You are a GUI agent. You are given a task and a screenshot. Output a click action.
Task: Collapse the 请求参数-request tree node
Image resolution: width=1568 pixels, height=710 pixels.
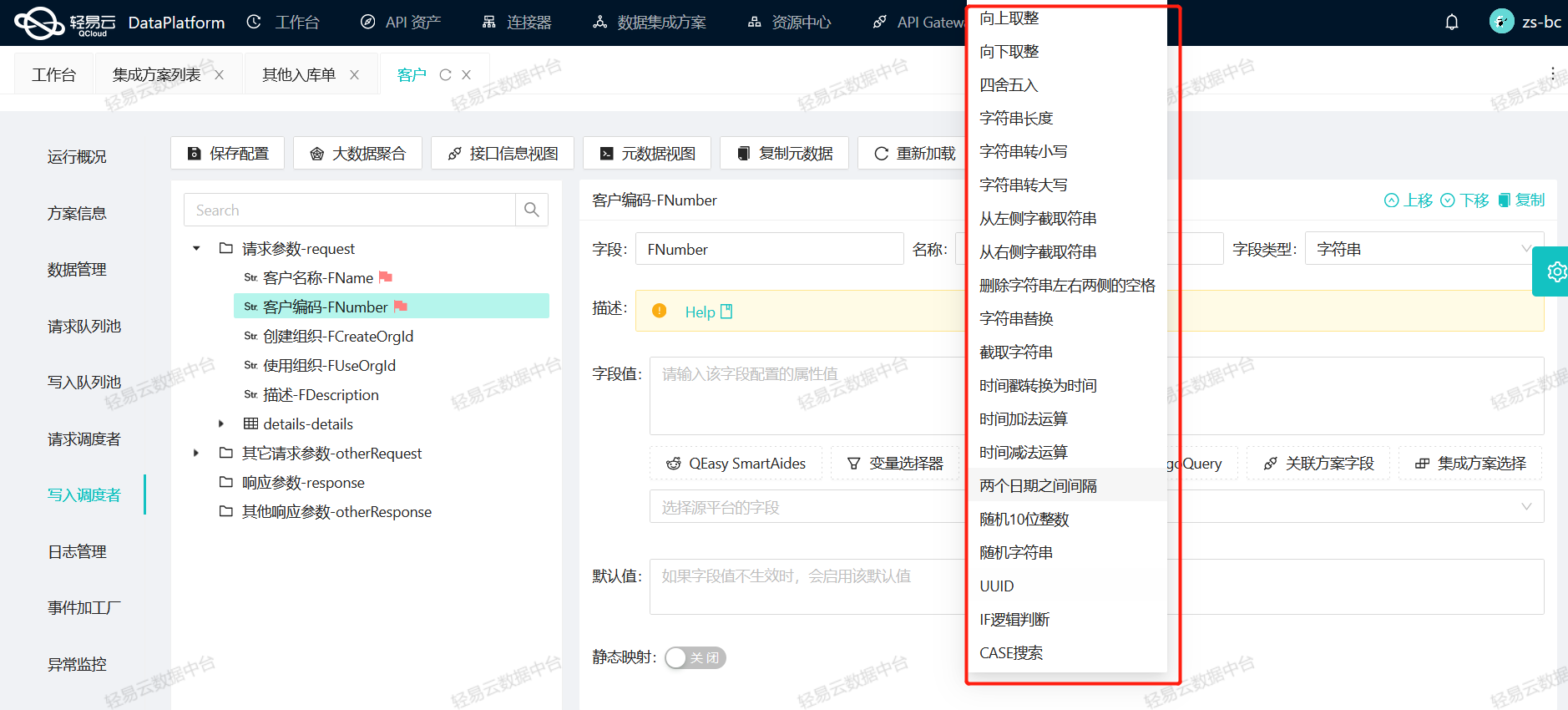196,248
